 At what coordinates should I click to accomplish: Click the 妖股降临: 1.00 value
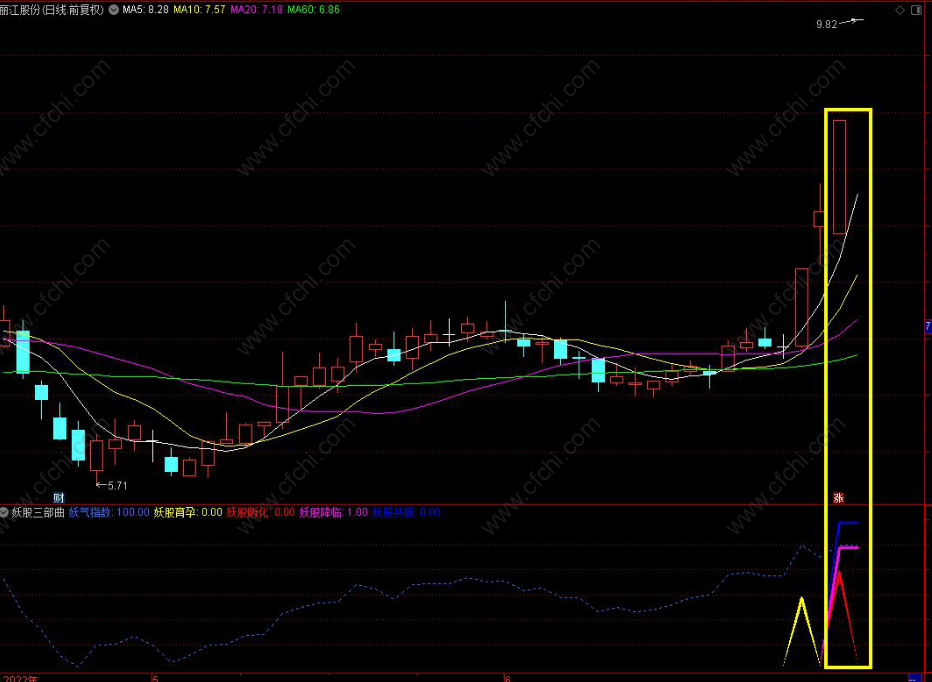pyautogui.click(x=333, y=513)
